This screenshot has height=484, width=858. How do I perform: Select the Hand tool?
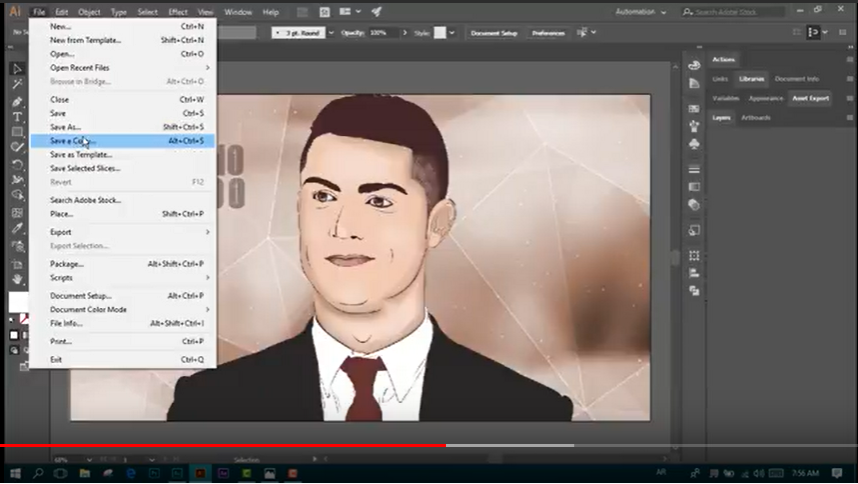(17, 279)
